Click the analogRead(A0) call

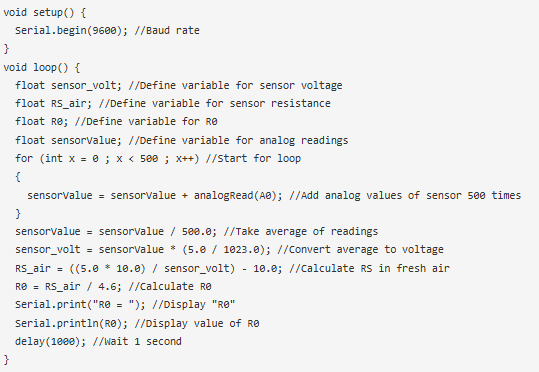pos(238,195)
